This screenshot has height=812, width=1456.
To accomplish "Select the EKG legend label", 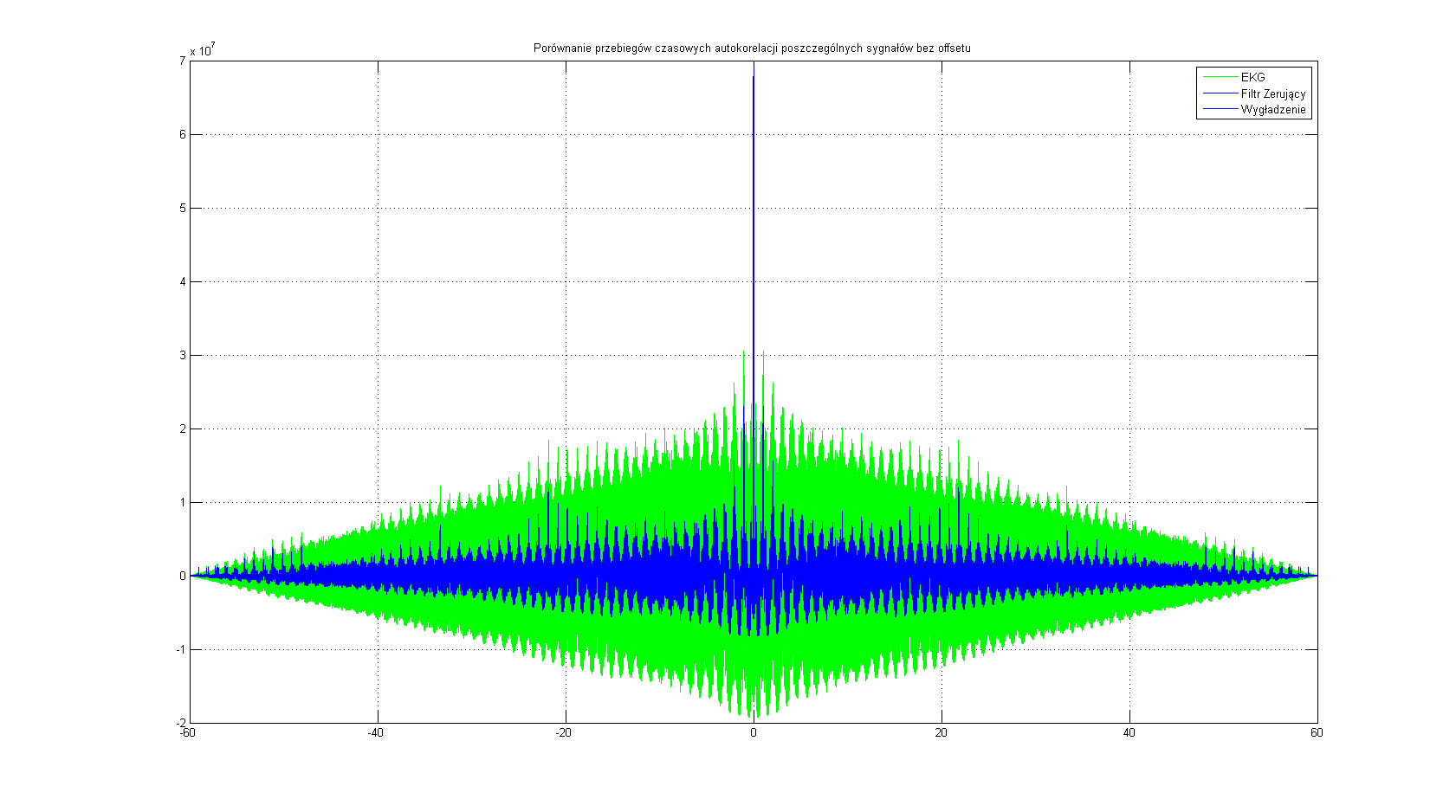I will (x=1252, y=77).
